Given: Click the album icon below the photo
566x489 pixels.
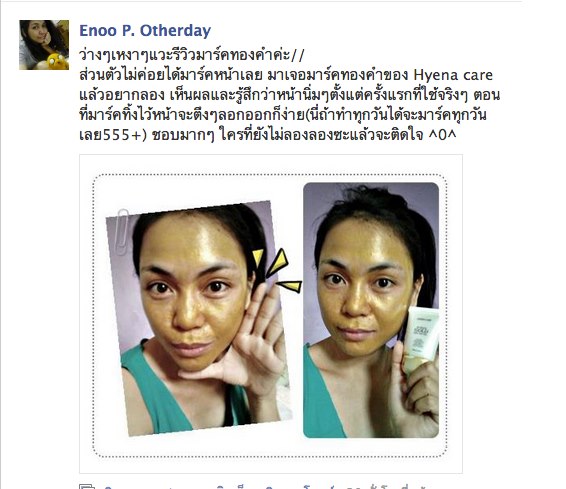Looking at the screenshot, I should coord(87,486).
